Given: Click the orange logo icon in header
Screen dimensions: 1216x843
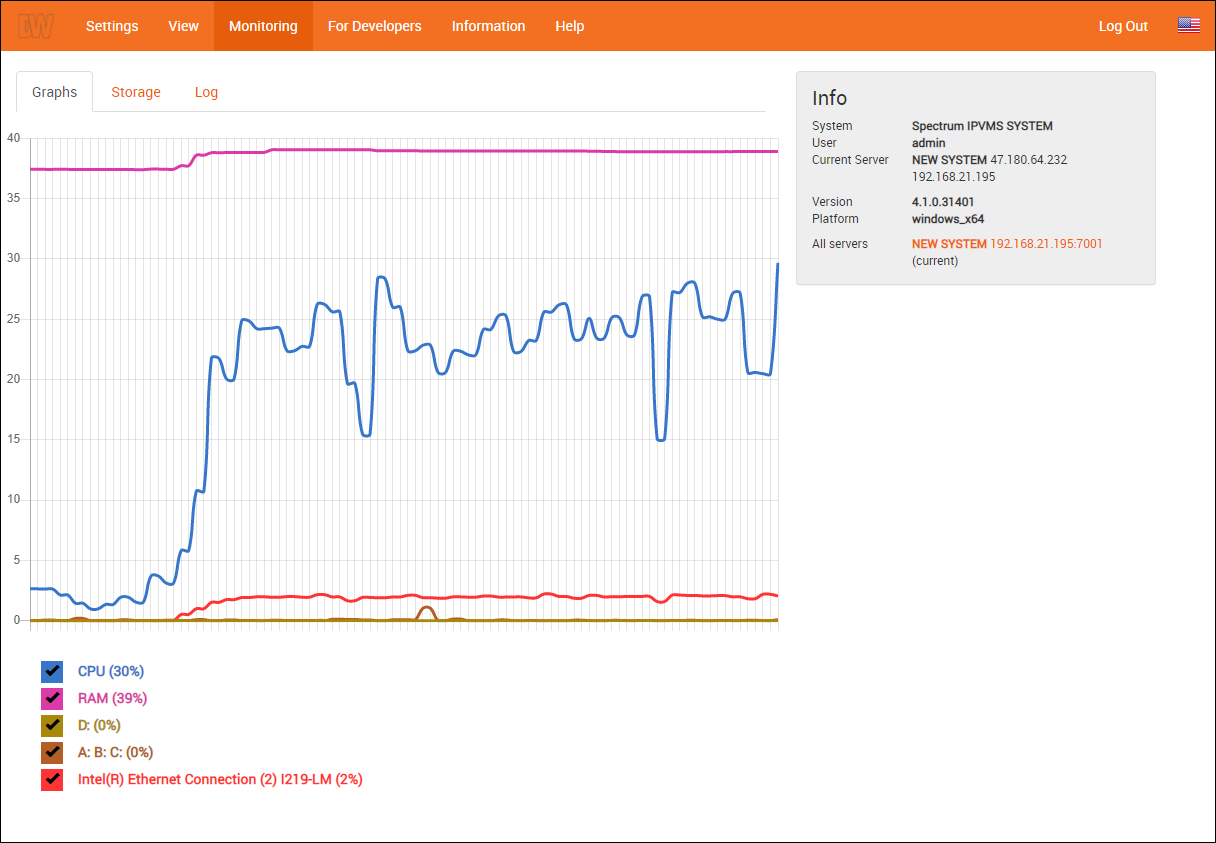Looking at the screenshot, I should click(x=36, y=26).
